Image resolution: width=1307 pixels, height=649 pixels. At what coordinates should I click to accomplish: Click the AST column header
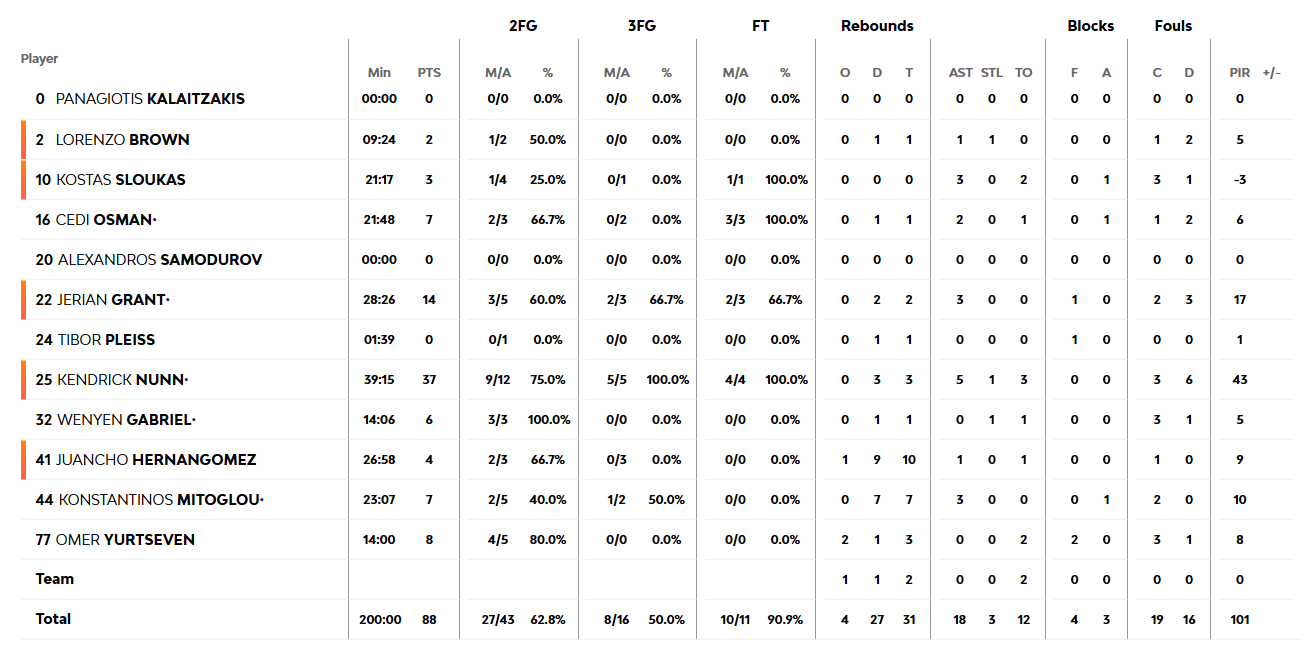(x=960, y=73)
